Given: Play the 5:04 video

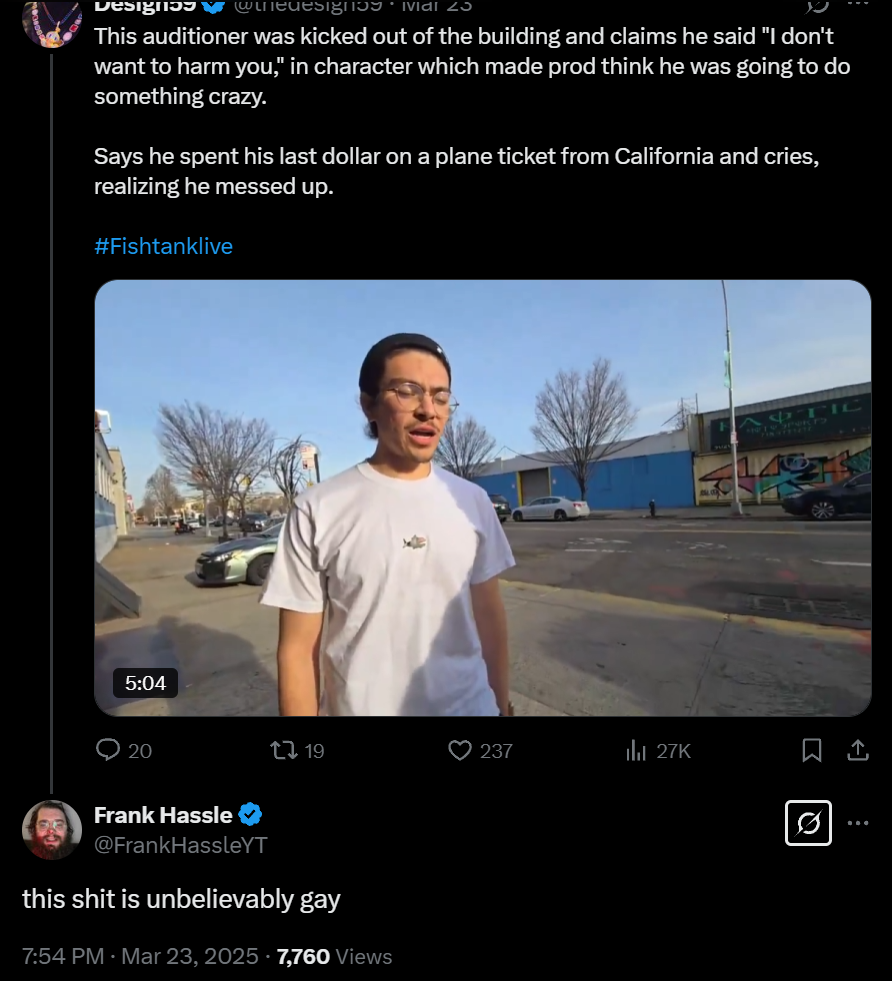Looking at the screenshot, I should (x=482, y=498).
